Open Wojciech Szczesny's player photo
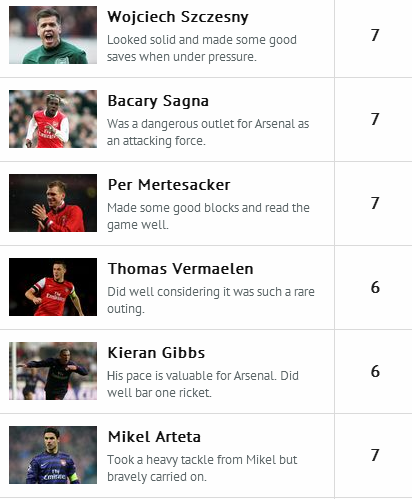 tap(53, 35)
